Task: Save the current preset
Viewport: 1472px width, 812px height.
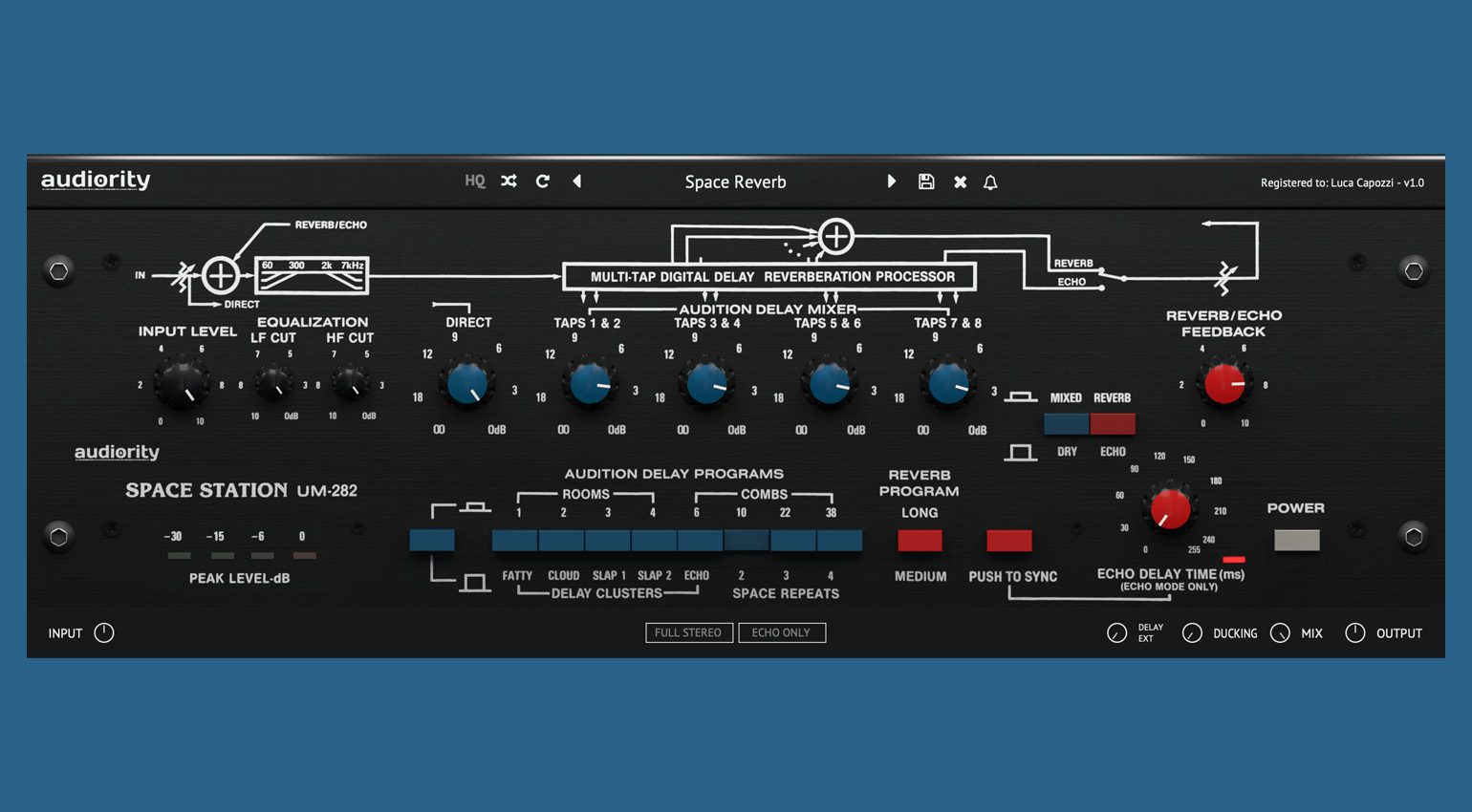Action: [x=926, y=182]
